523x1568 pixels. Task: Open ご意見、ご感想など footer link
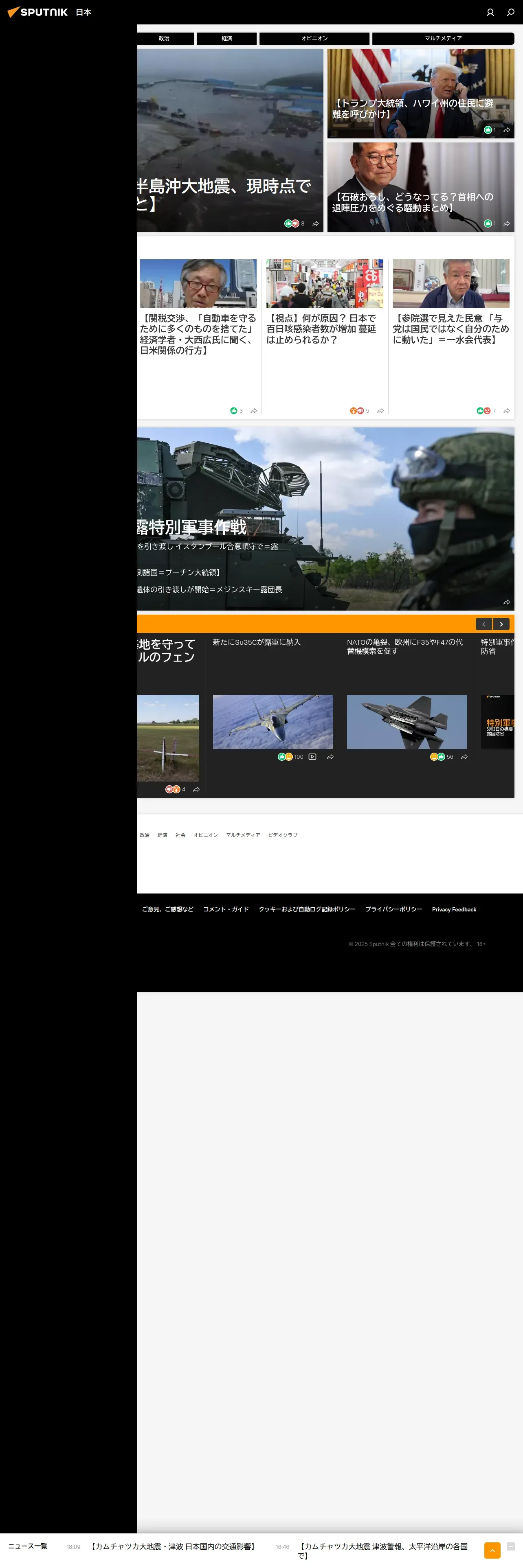(167, 909)
